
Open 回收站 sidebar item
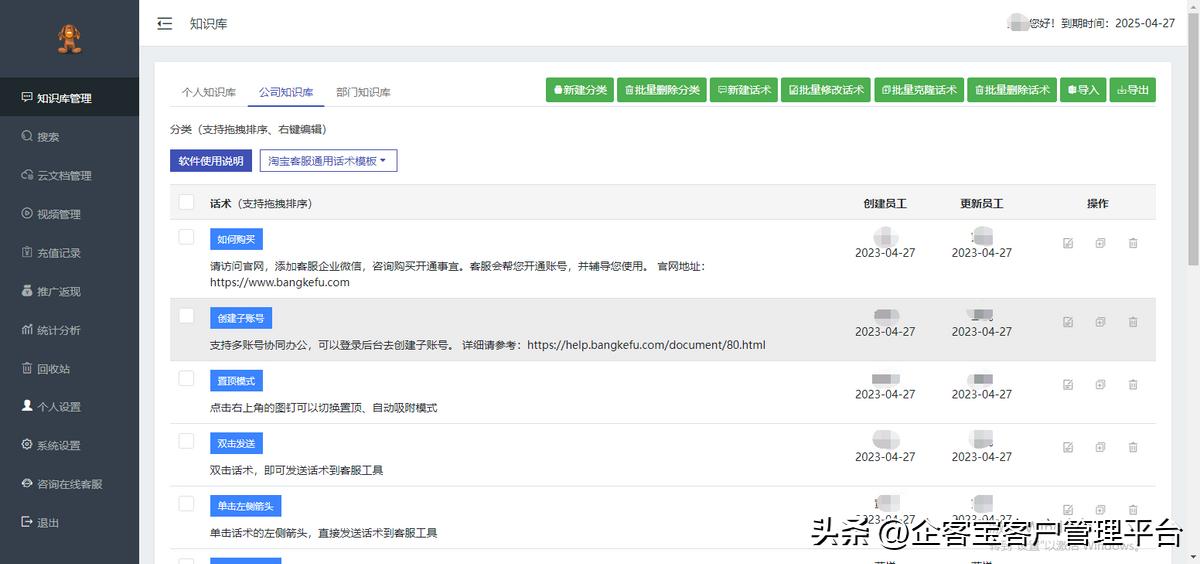(69, 368)
